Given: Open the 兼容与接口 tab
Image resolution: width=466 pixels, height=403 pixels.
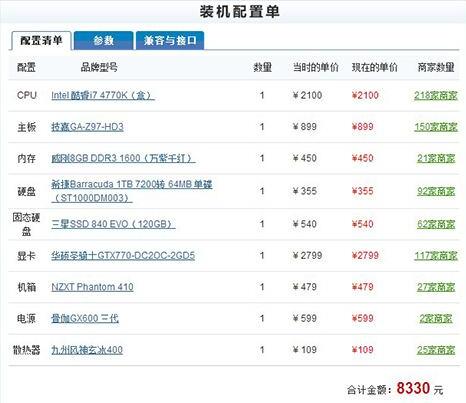Looking at the screenshot, I should point(170,41).
